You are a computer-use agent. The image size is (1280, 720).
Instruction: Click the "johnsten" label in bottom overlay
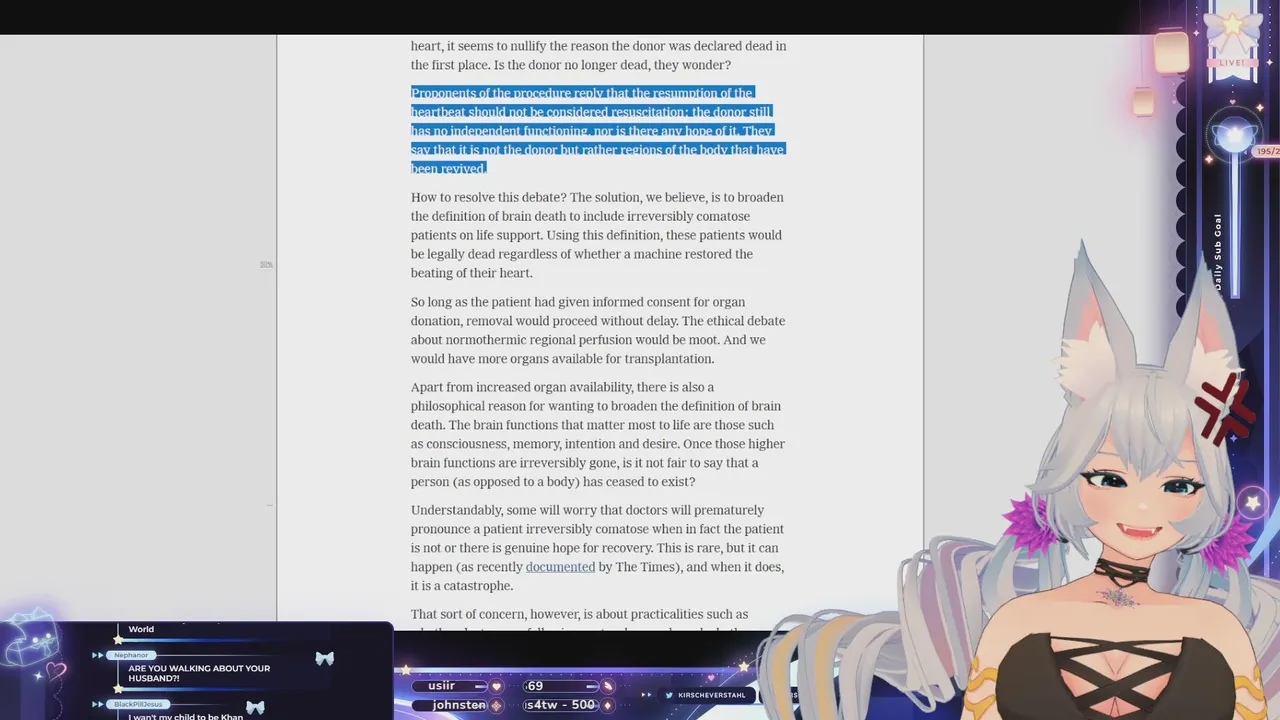click(459, 705)
